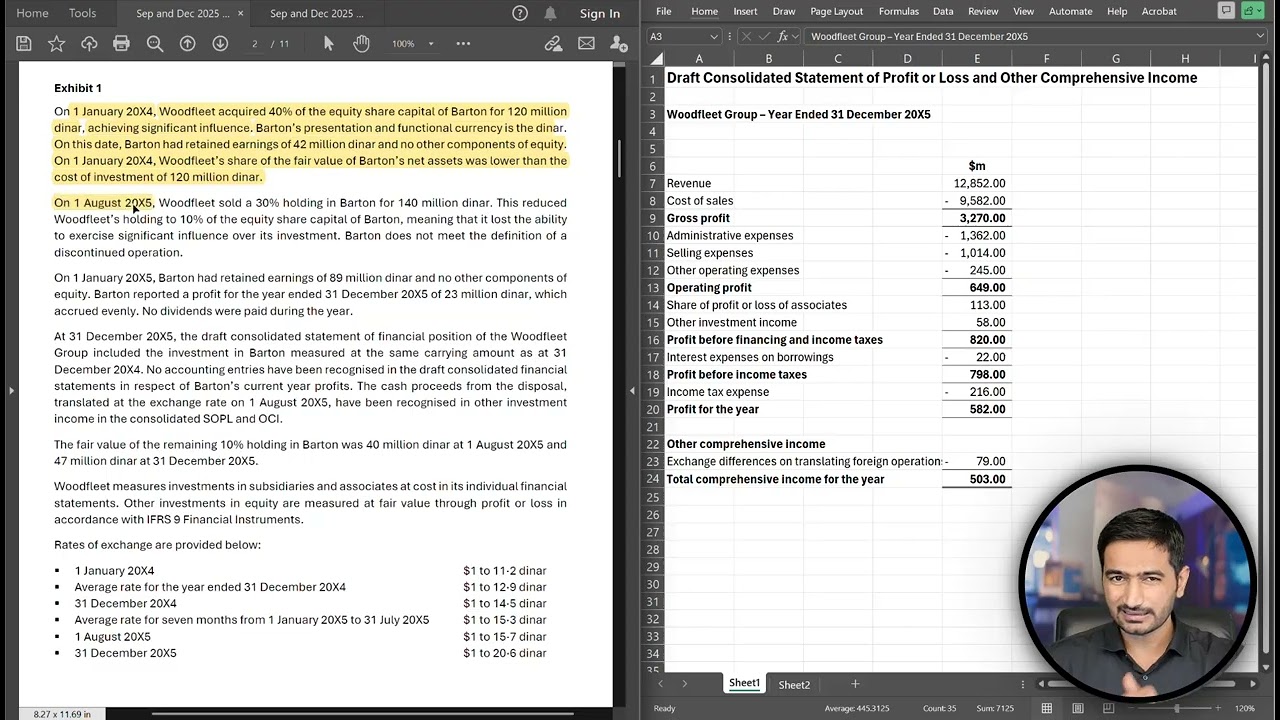The width and height of the screenshot is (1280, 720).
Task: Click the Excel formula bar text
Action: [x=919, y=36]
